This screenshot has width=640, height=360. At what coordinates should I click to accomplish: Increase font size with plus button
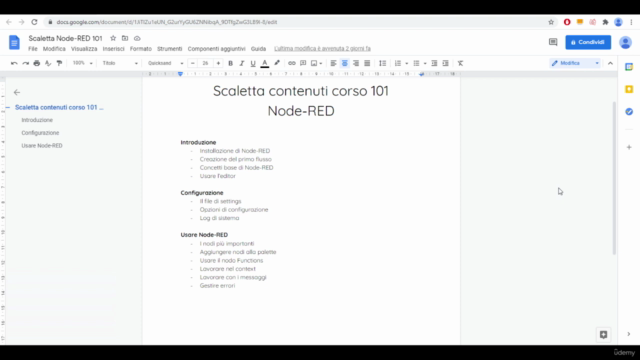point(218,63)
